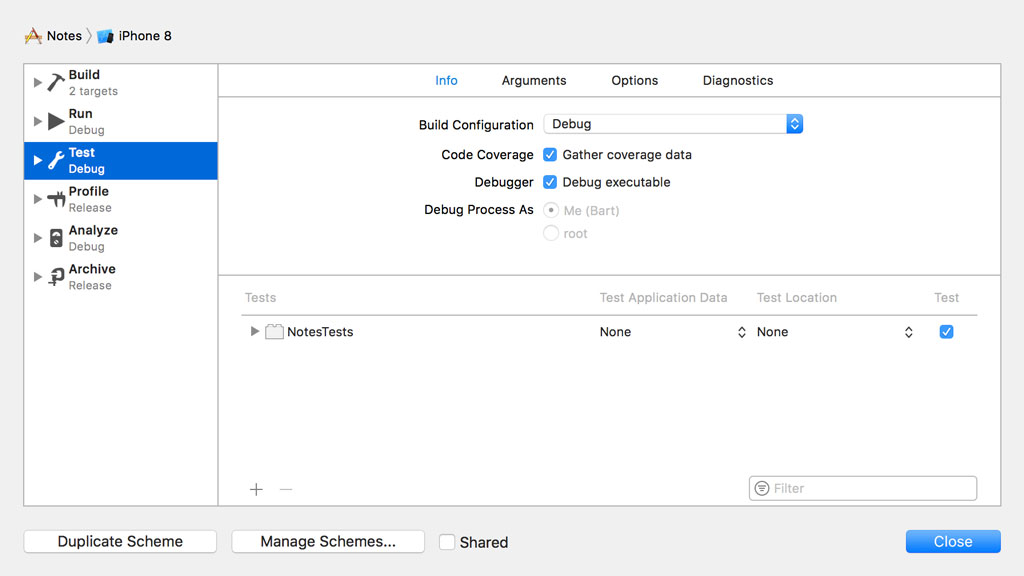Toggle the Shared scheme checkbox
The width and height of the screenshot is (1024, 576).
point(446,541)
